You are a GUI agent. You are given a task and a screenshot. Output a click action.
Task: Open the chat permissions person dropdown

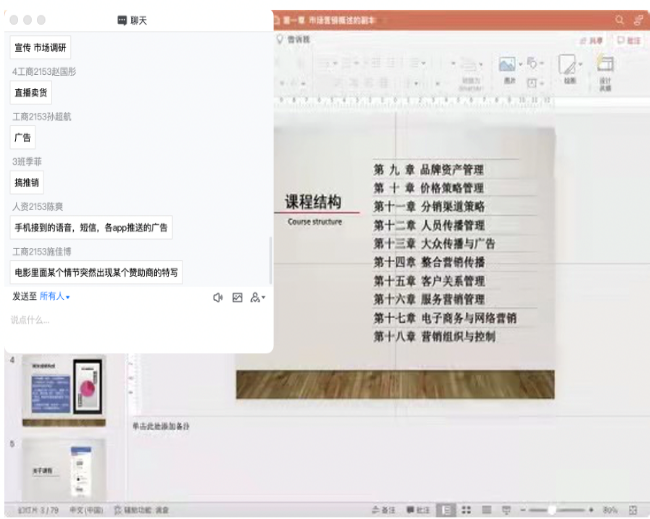coord(257,297)
